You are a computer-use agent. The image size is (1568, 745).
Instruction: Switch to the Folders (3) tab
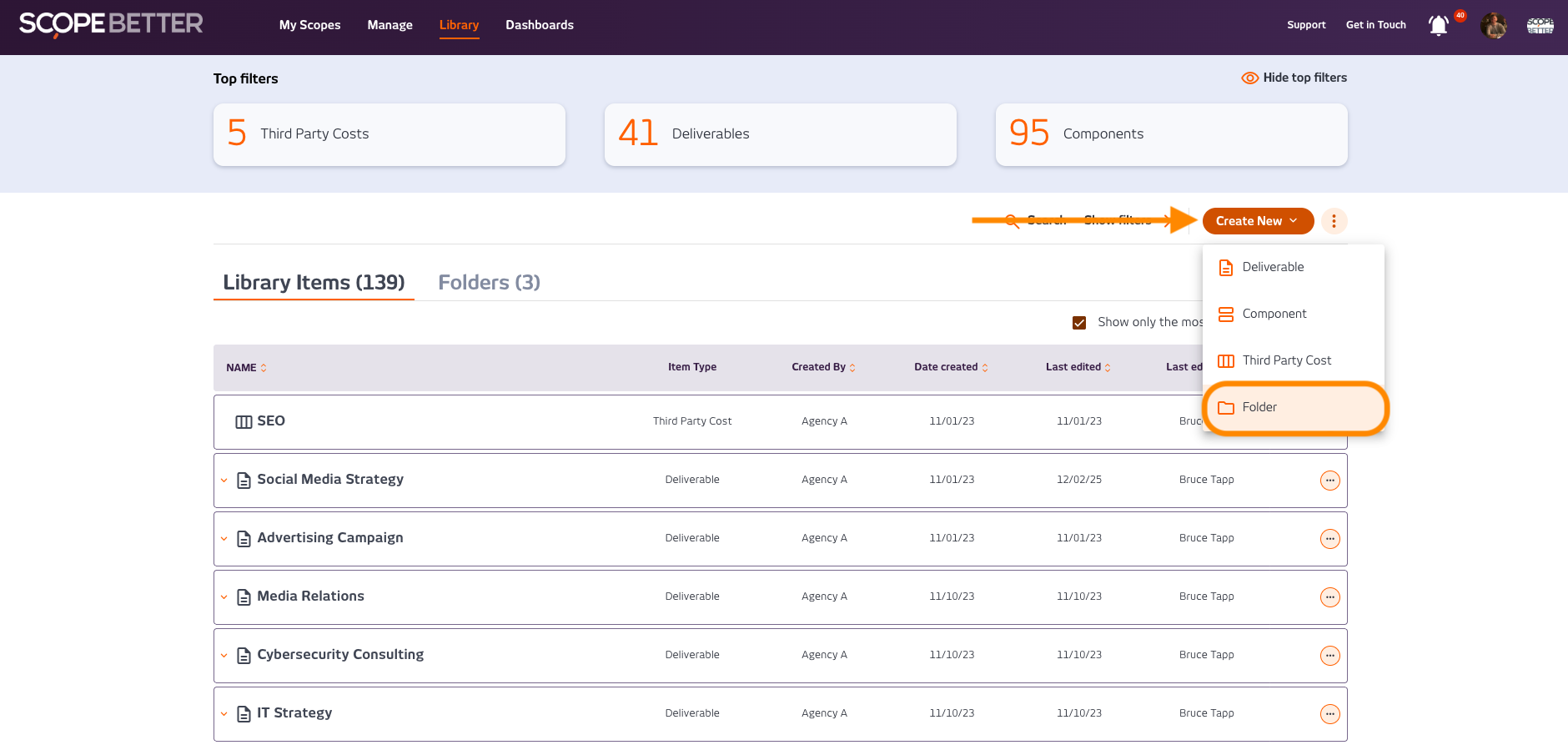pos(489,283)
